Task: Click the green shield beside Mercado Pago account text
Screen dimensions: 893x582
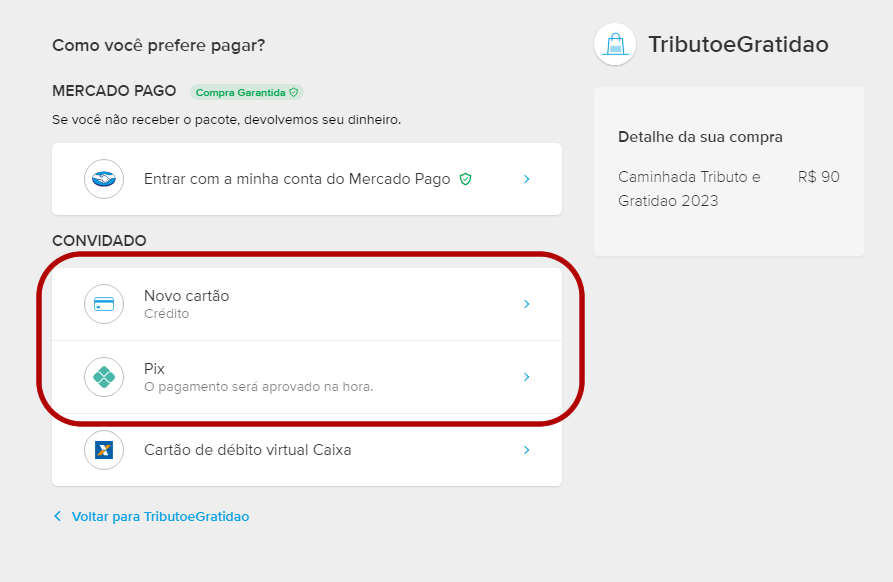Action: [465, 179]
